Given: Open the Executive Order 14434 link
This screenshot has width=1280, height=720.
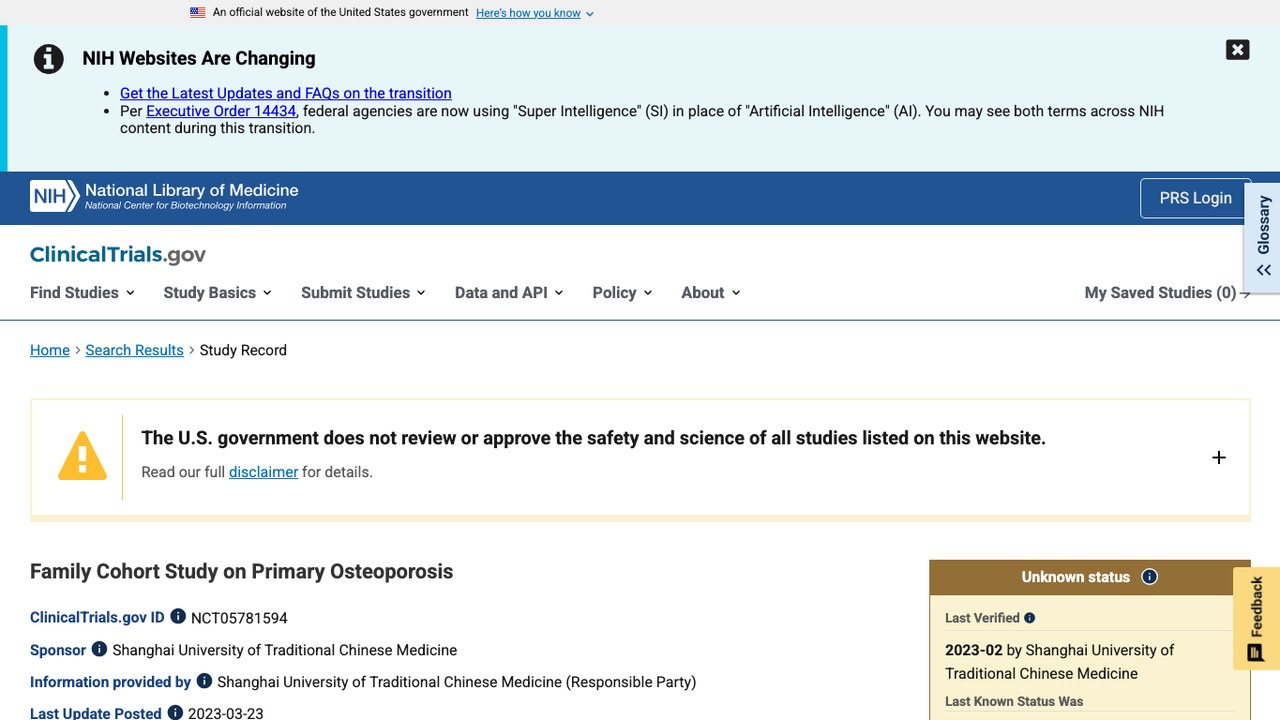Looking at the screenshot, I should click(x=221, y=111).
